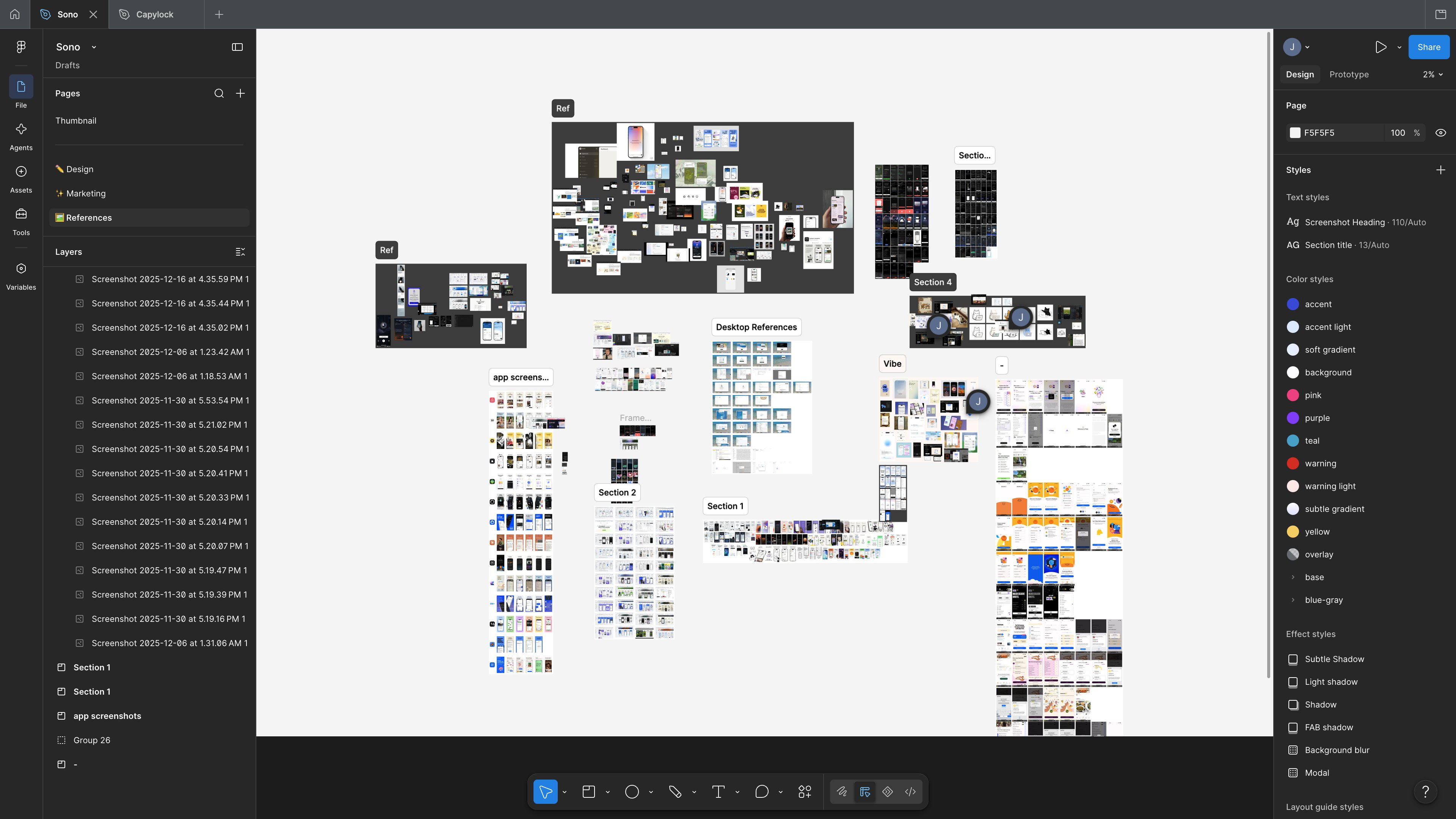This screenshot has width=1456, height=819.
Task: Select the Comment tool
Action: pyautogui.click(x=761, y=791)
